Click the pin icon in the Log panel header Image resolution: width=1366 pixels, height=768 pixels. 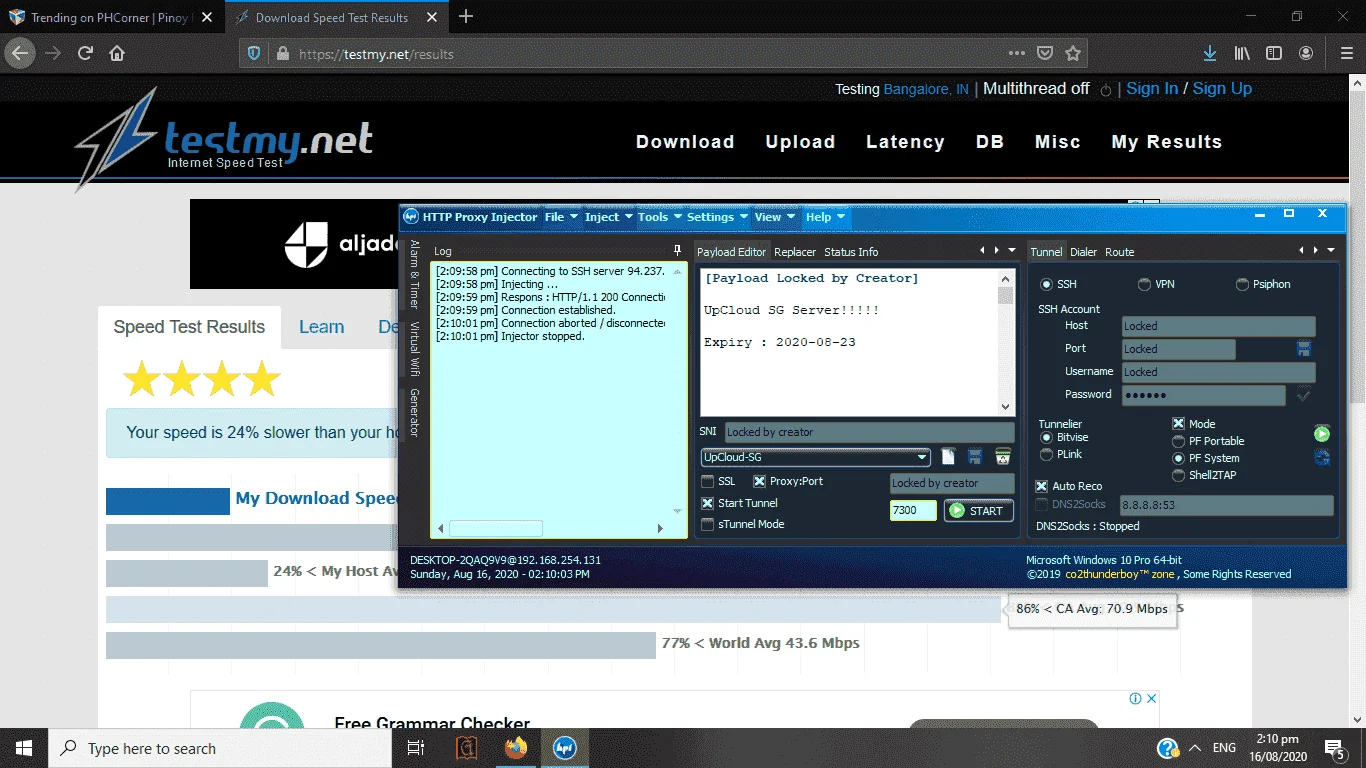coord(677,251)
